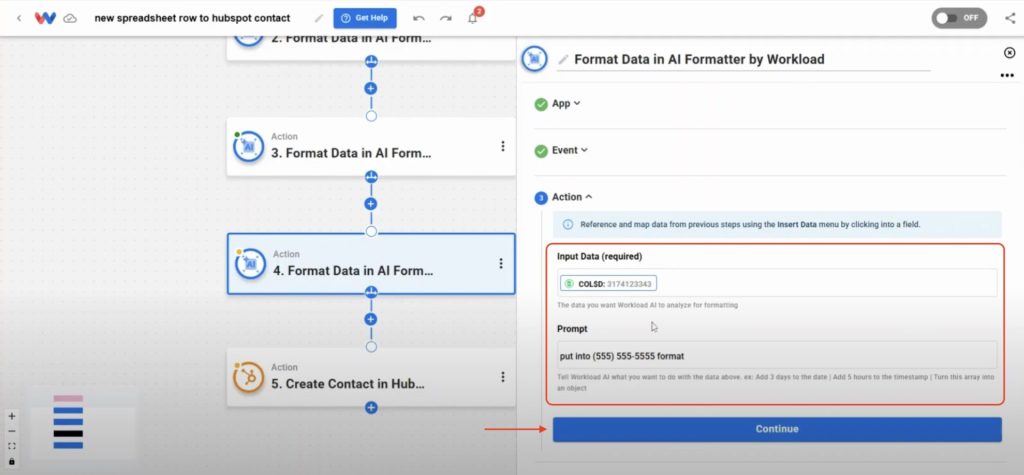Open Get Help

pos(365,18)
